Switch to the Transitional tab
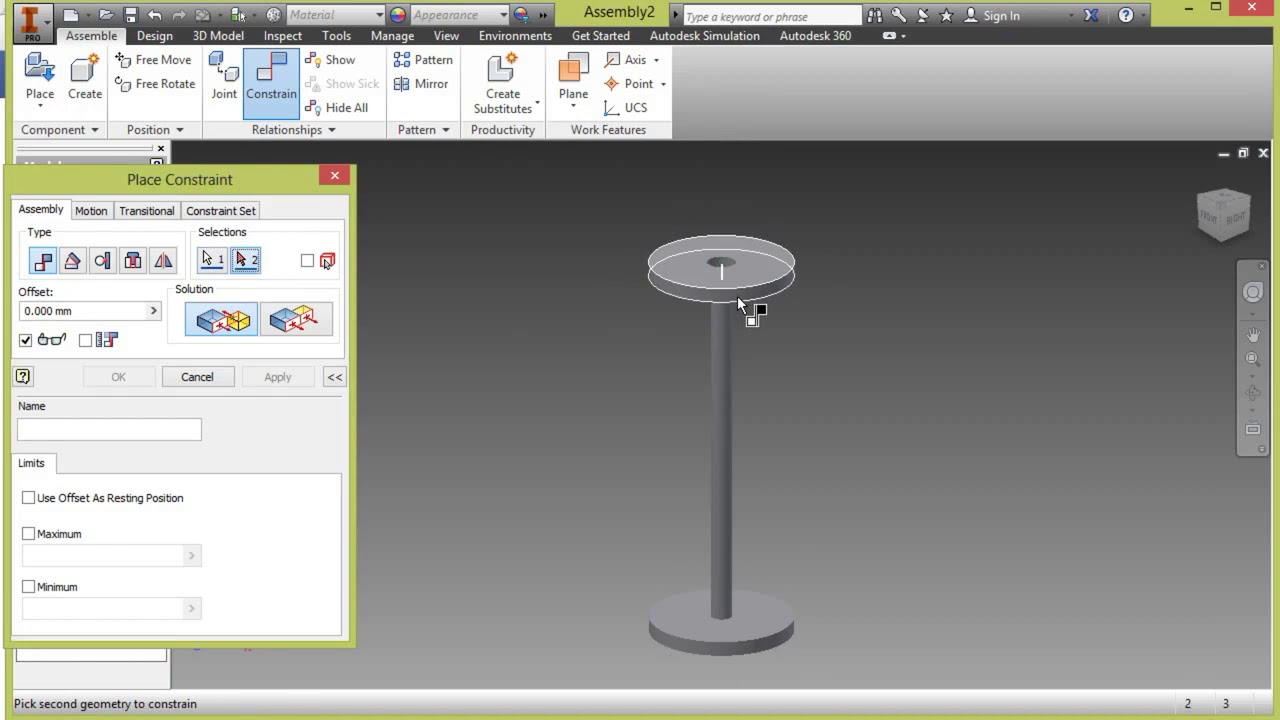This screenshot has width=1280, height=720. [x=147, y=211]
